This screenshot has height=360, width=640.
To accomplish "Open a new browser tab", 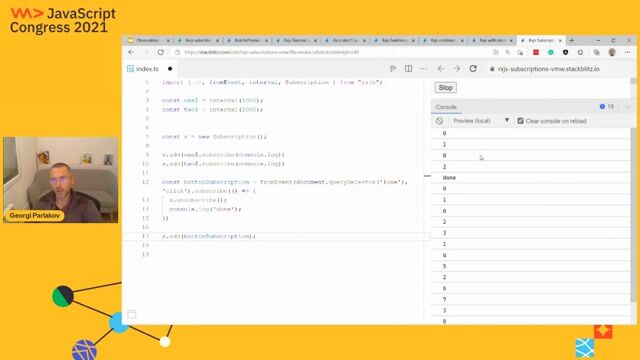I will tap(571, 40).
